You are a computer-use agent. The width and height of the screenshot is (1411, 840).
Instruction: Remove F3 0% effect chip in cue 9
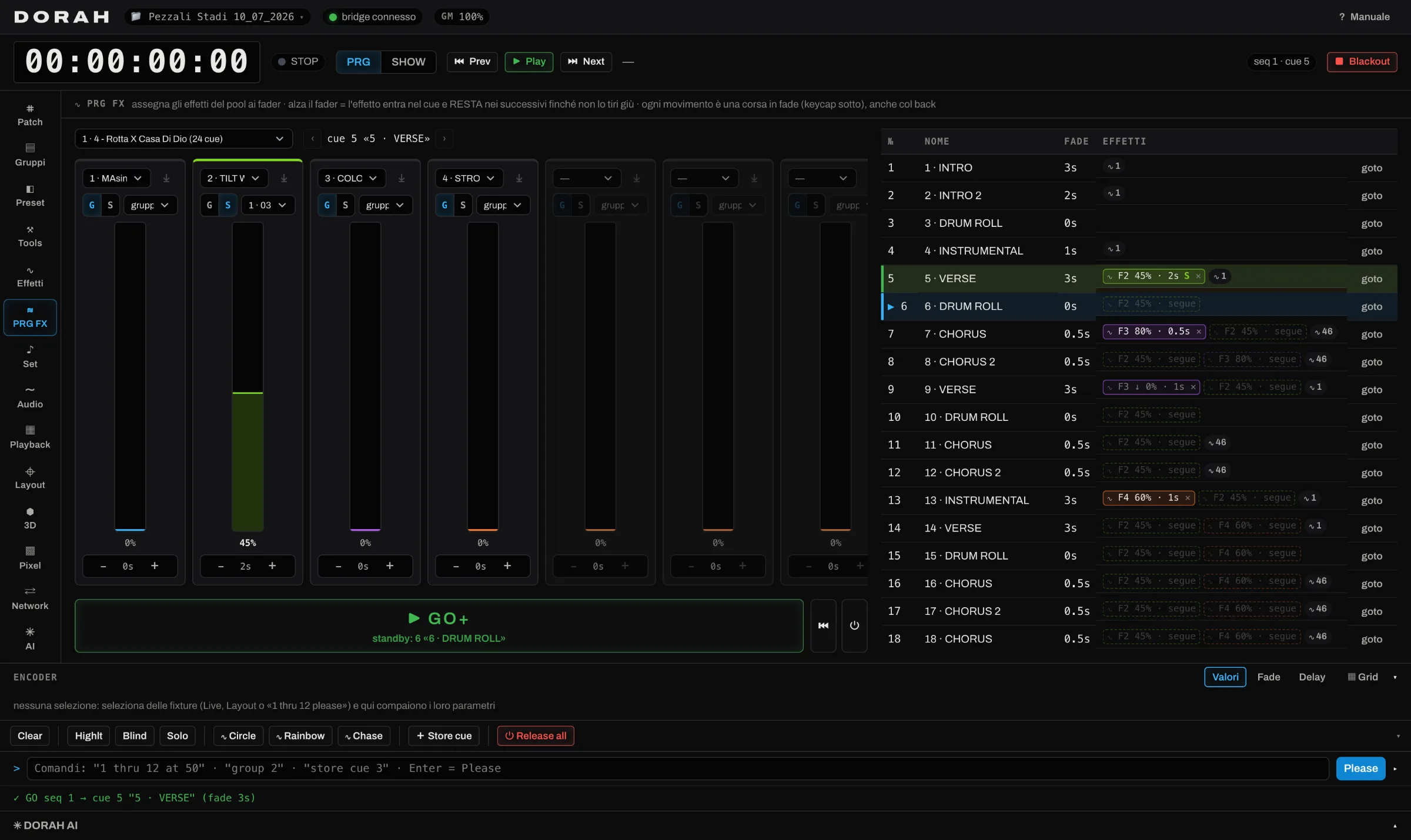click(1193, 387)
